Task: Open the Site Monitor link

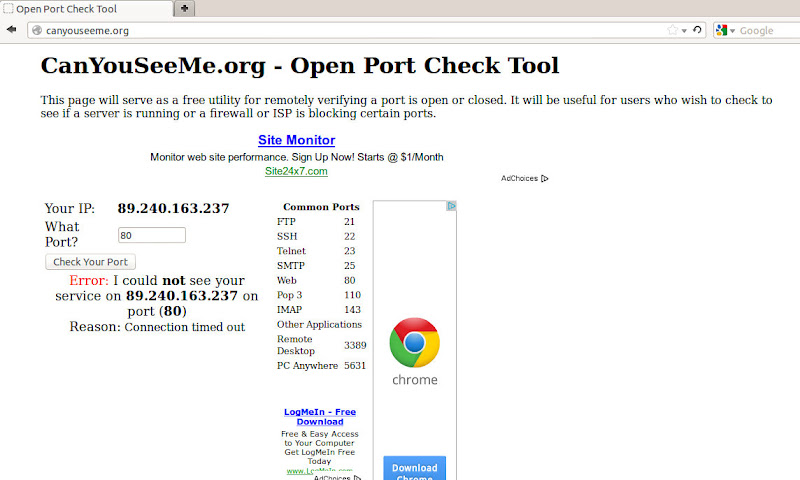Action: (x=296, y=140)
